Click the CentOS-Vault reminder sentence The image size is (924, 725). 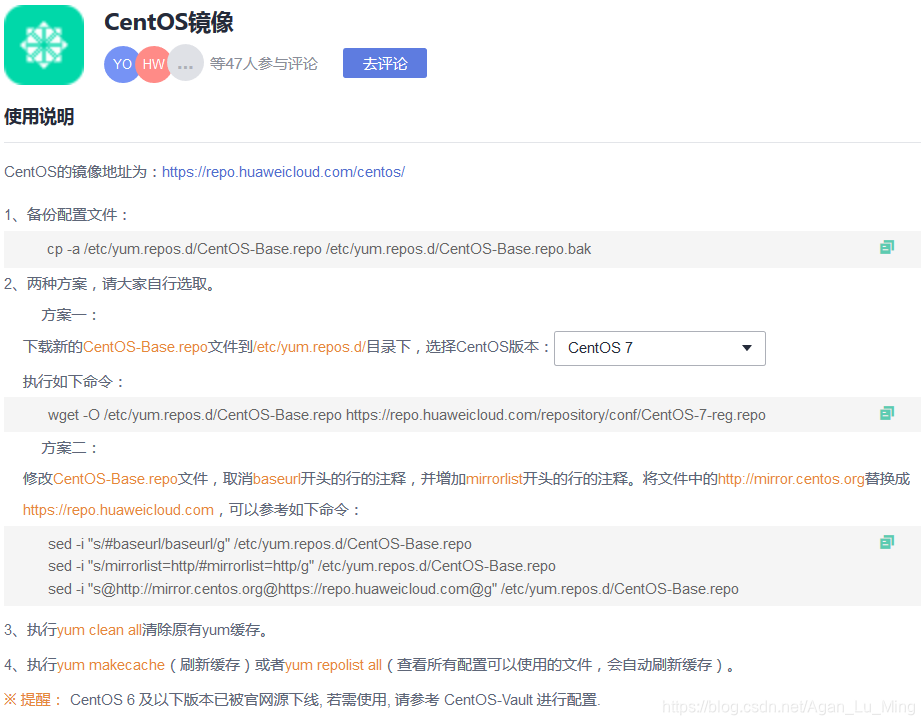[x=335, y=700]
